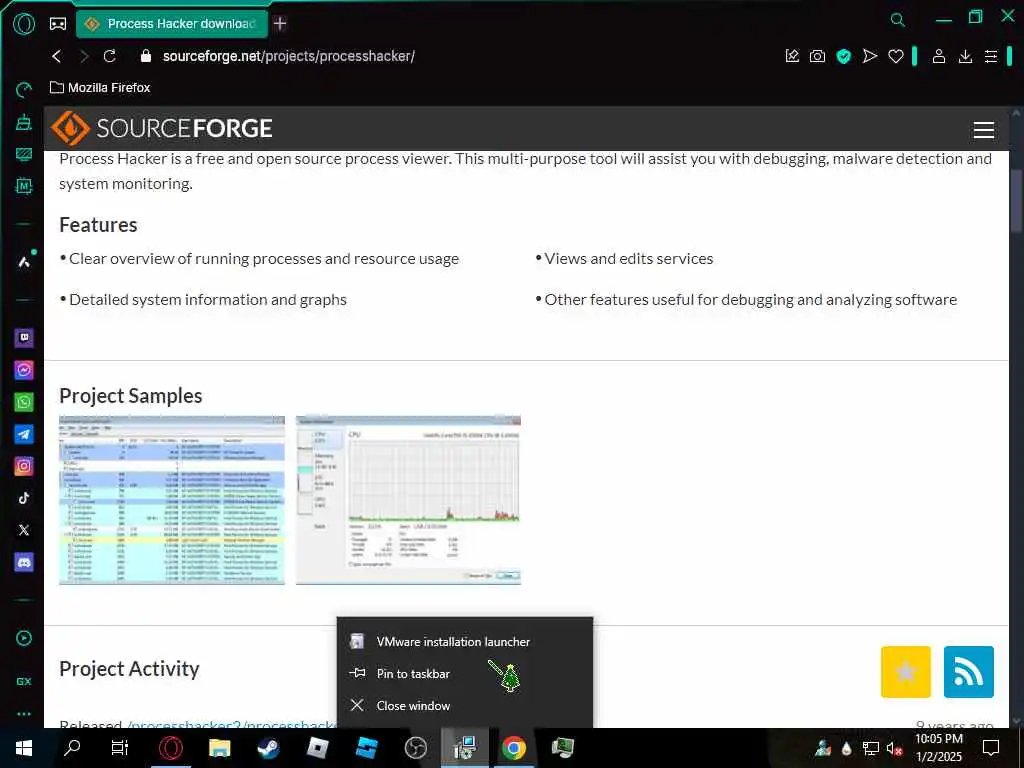
Task: Open the process list sample screenshot
Action: click(x=172, y=500)
